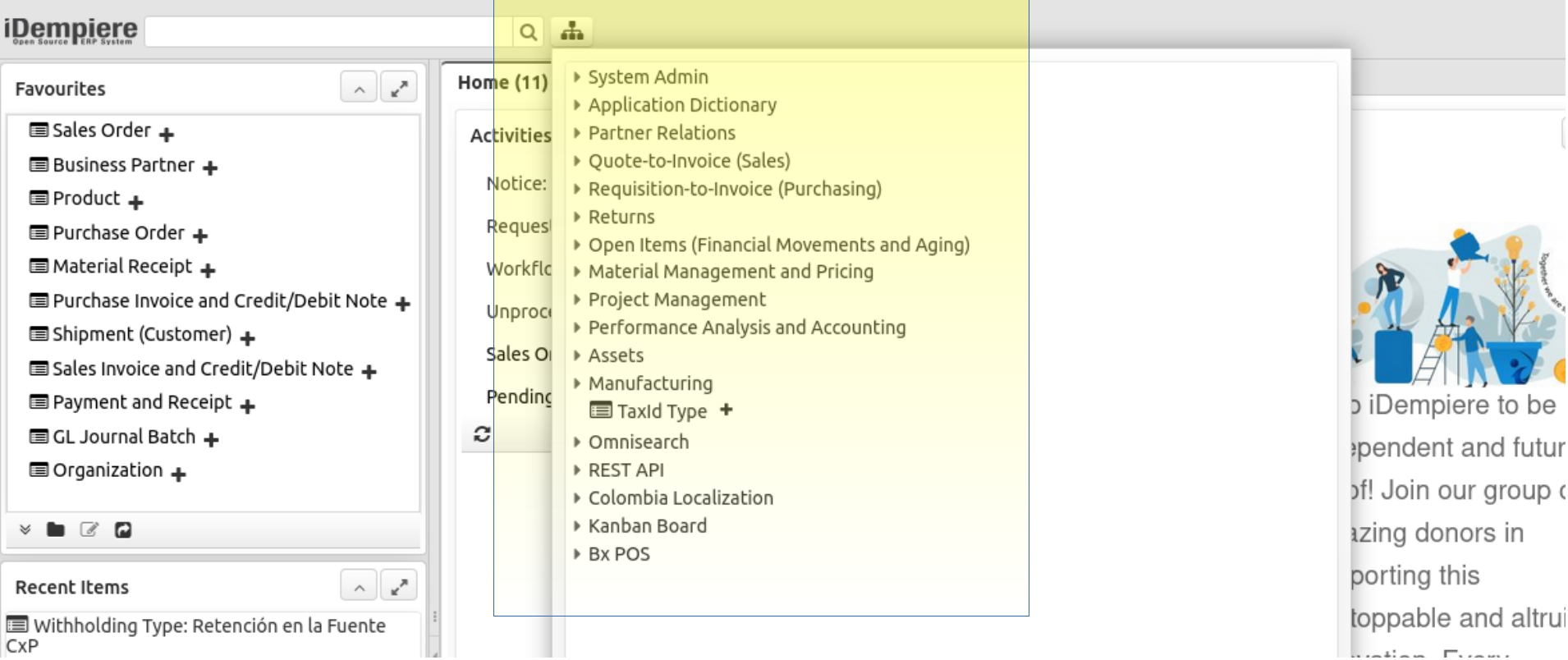This screenshot has height=660, width=1568.
Task: Maximize the Favourites panel
Action: tap(399, 88)
